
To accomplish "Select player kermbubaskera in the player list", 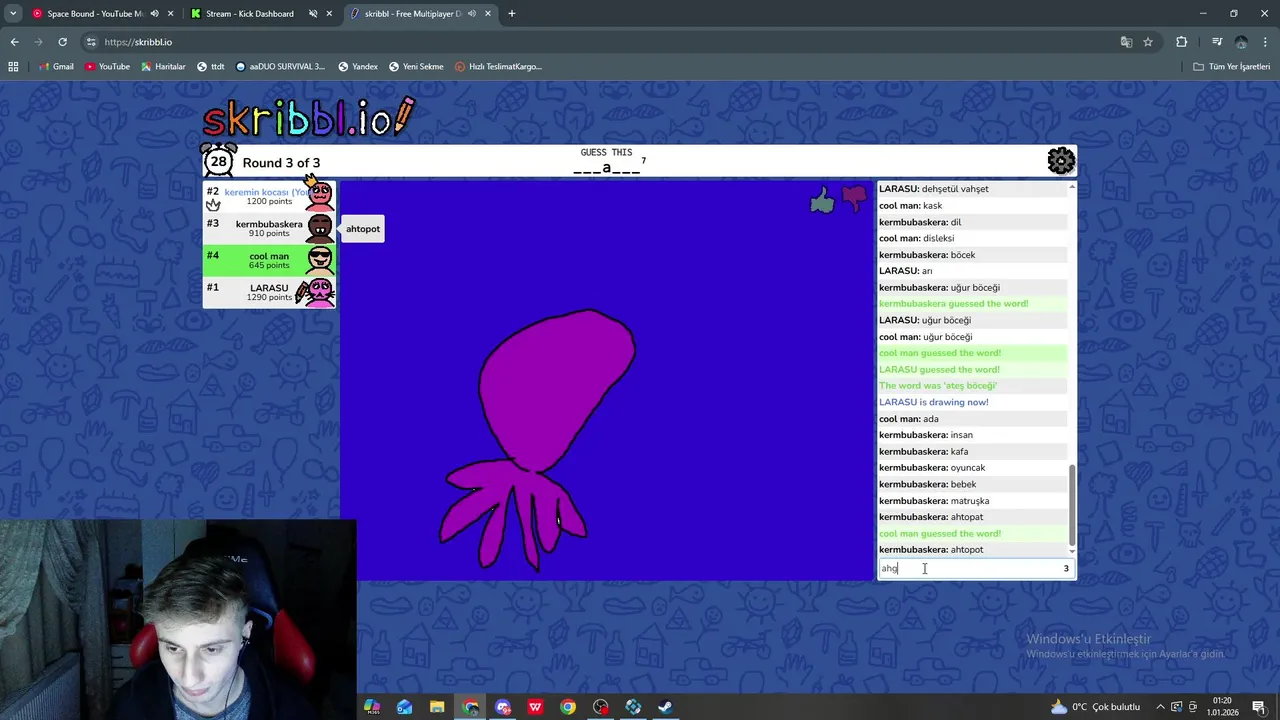I will (x=269, y=228).
